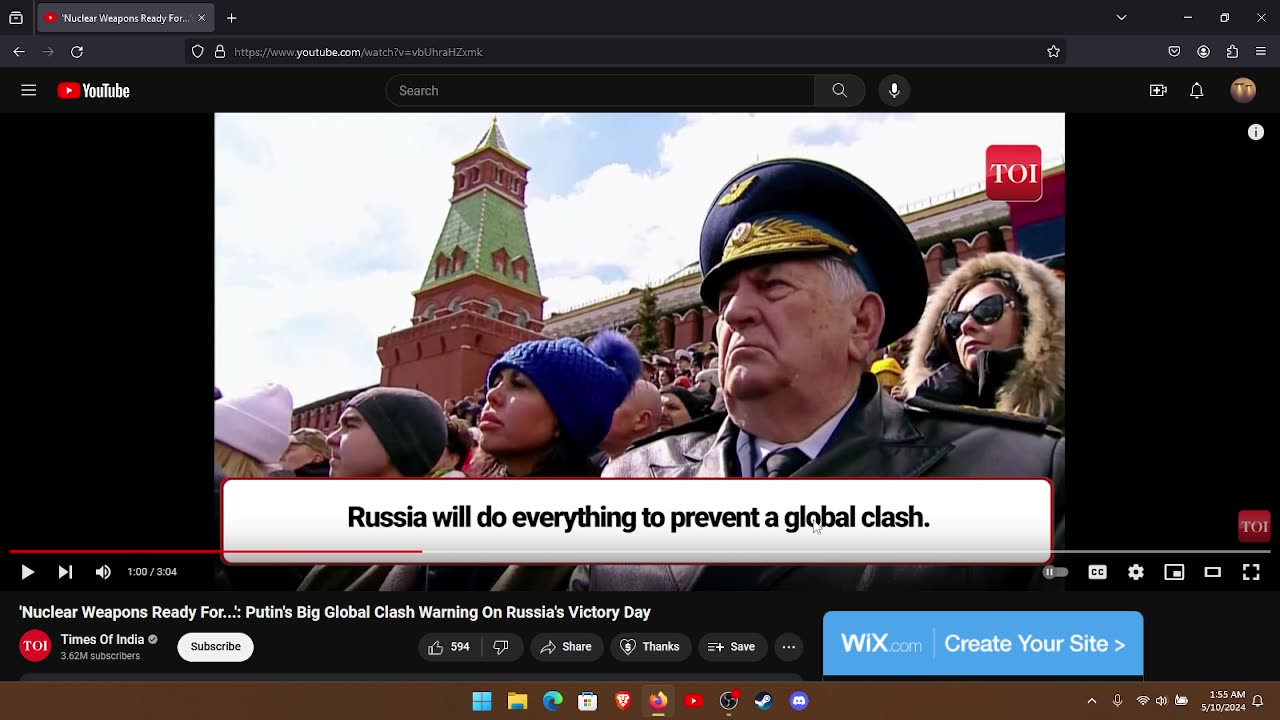Open Microsoft Store from taskbar
1280x720 pixels.
pos(588,701)
